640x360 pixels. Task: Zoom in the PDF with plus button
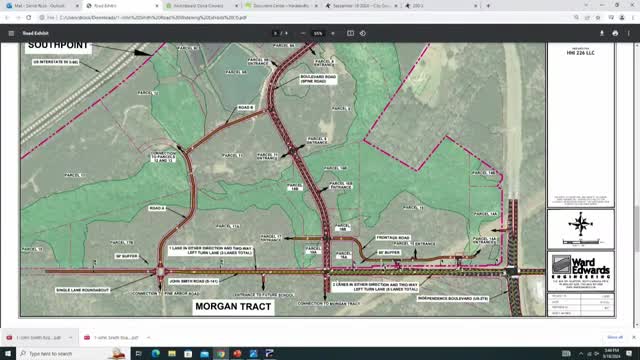(x=333, y=33)
